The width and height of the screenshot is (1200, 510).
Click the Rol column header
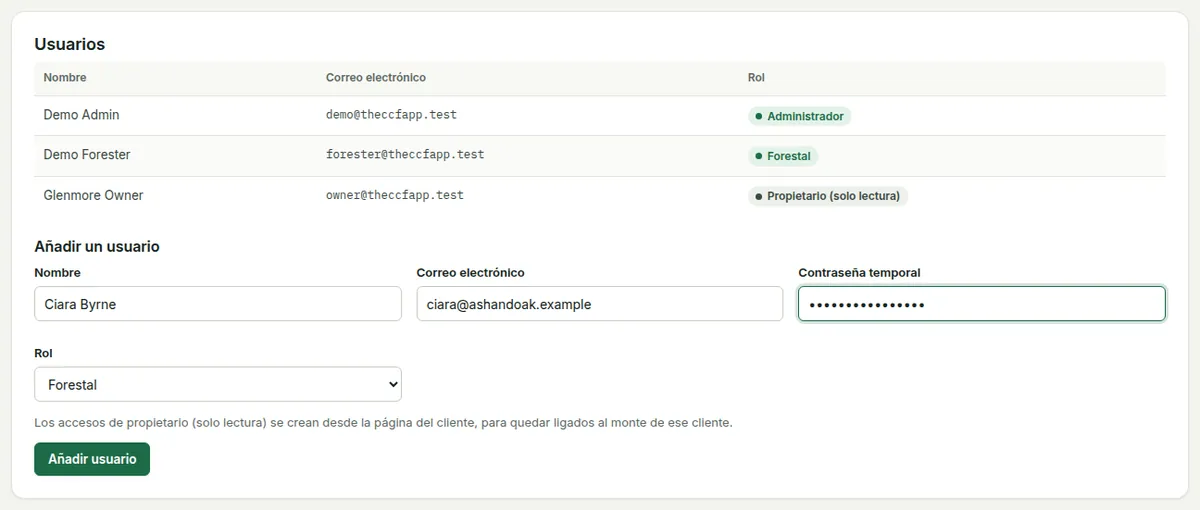coord(756,78)
